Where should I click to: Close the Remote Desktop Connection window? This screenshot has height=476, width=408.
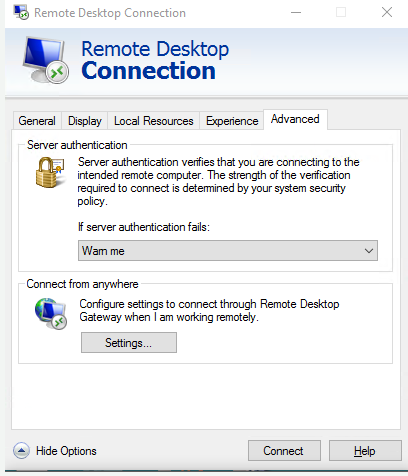(387, 13)
